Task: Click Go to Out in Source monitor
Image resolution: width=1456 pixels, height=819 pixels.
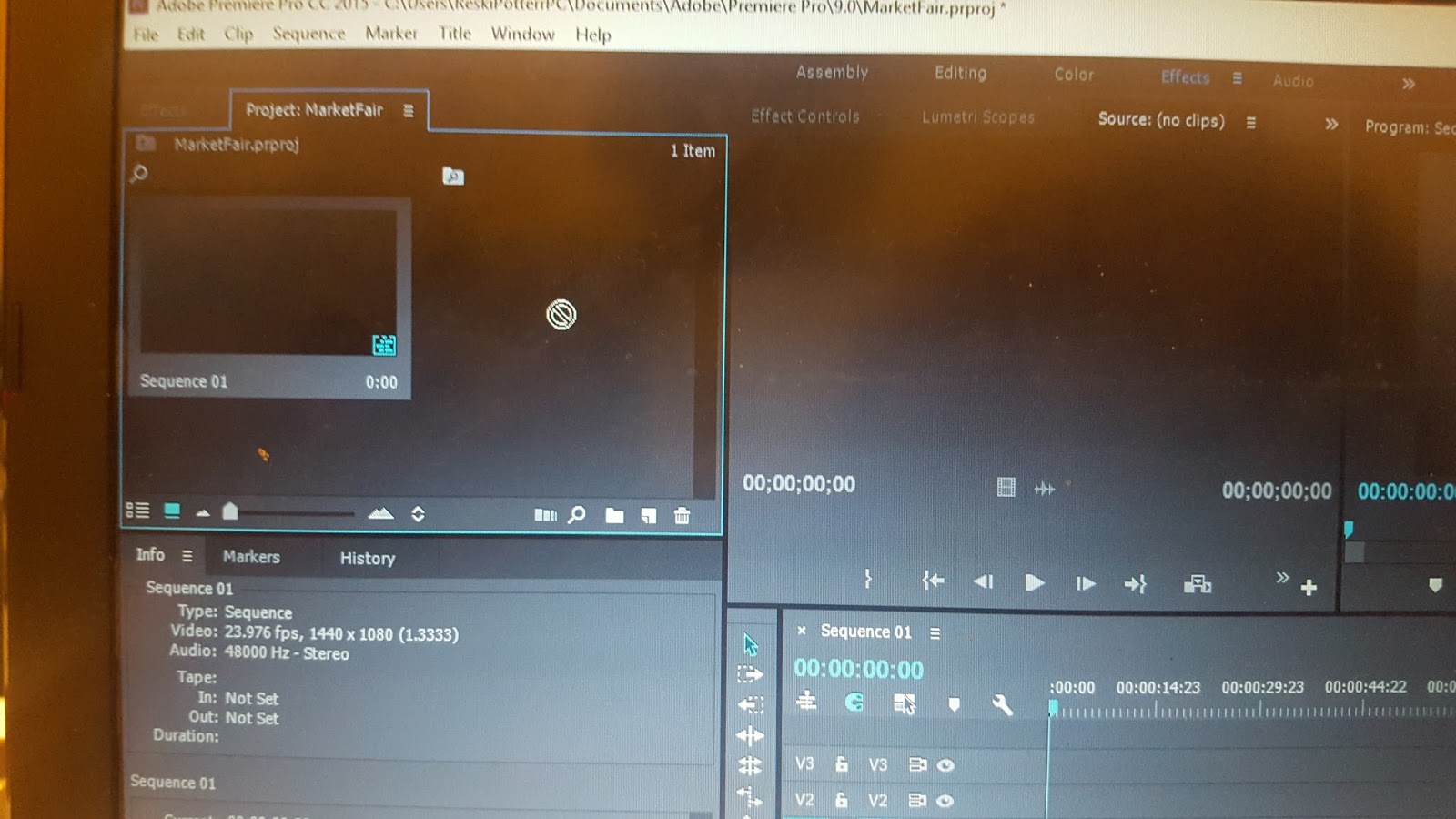Action: pyautogui.click(x=1136, y=584)
